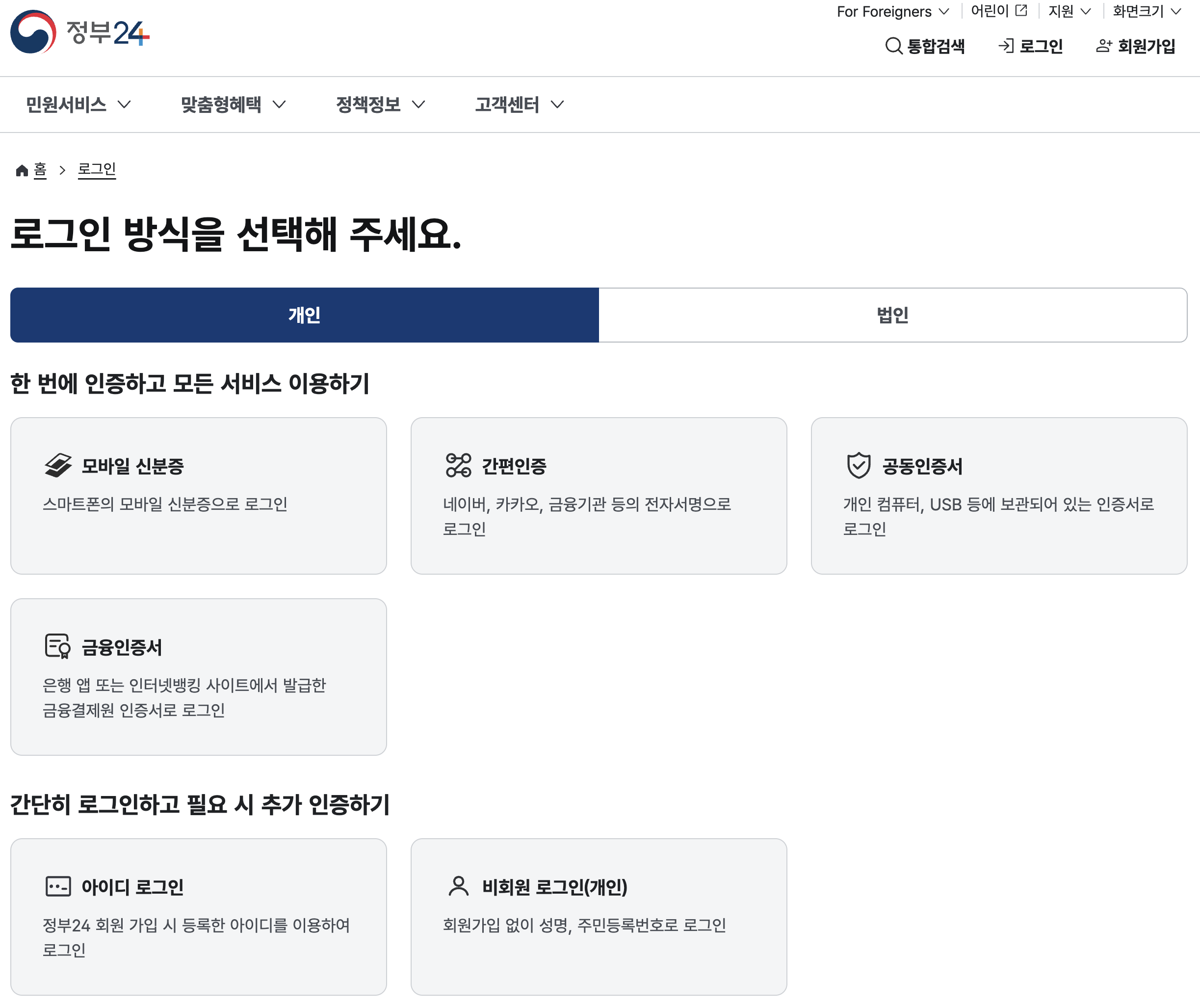Click the 간편인증 icon

(x=458, y=465)
